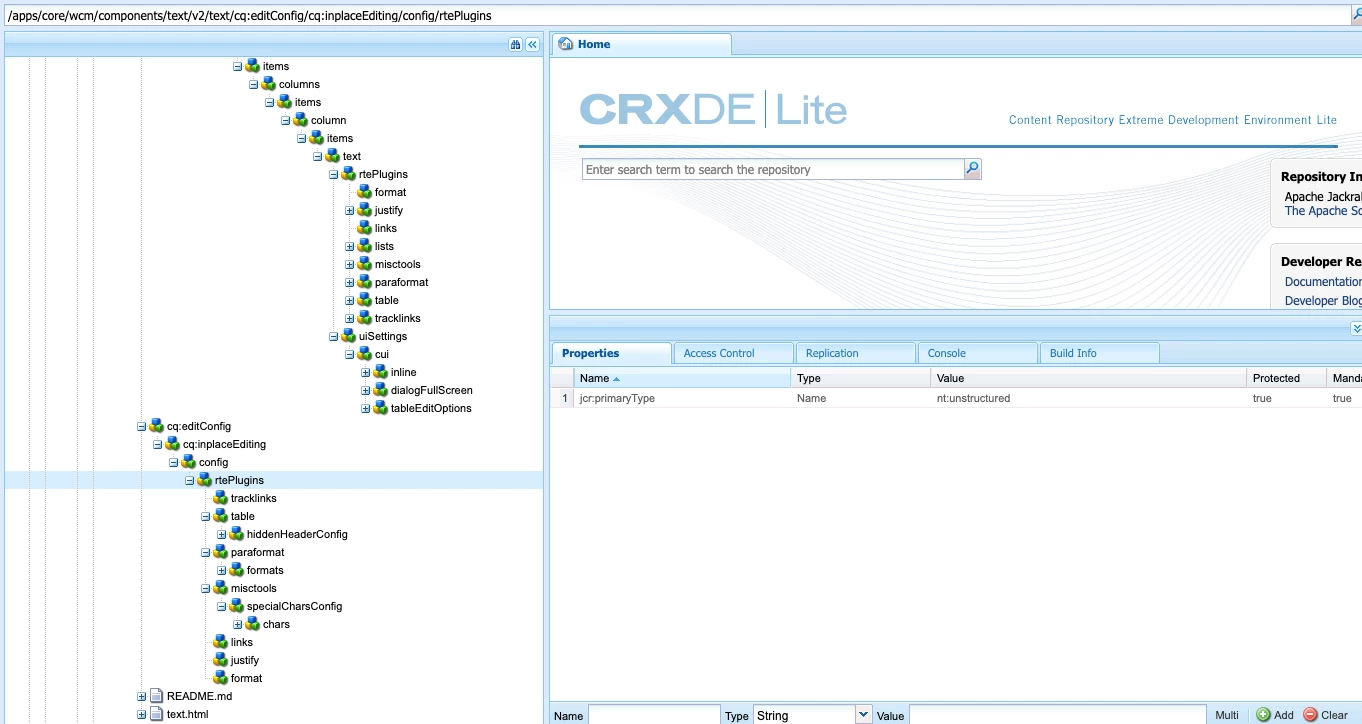Click the repository search term field
1362x724 pixels.
click(773, 169)
